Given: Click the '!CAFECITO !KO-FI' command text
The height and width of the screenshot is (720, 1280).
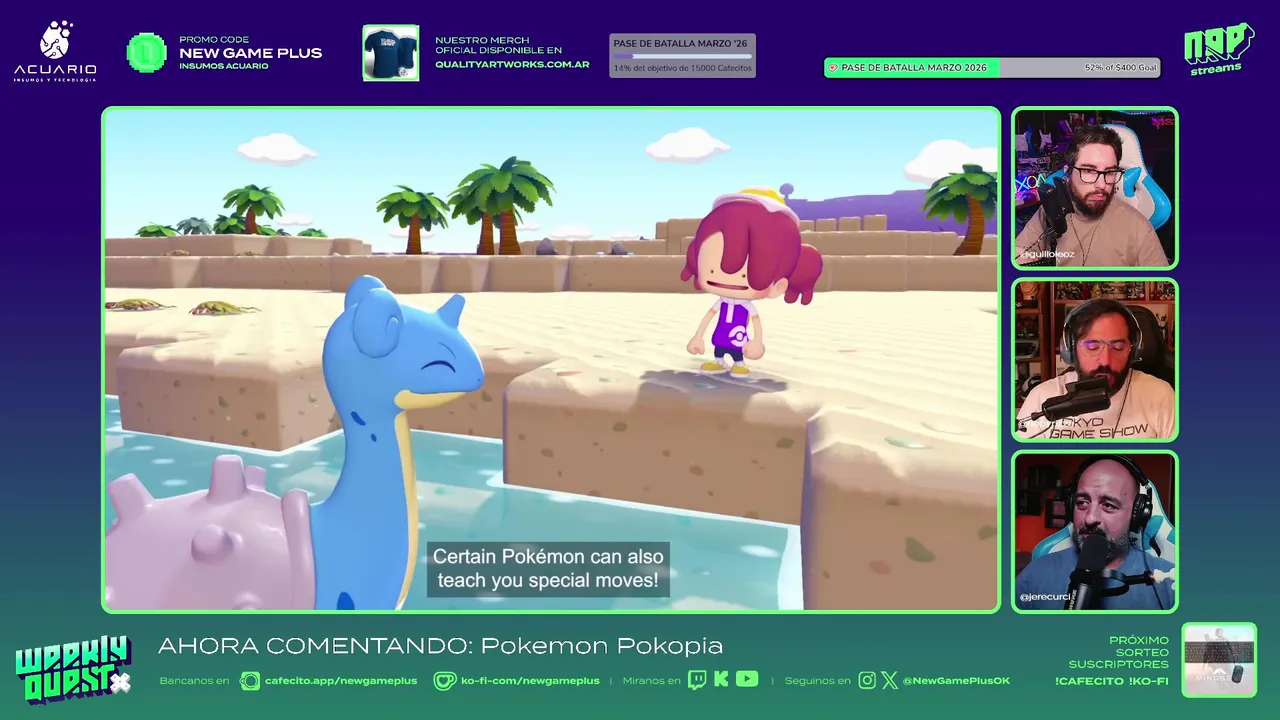Looking at the screenshot, I should pyautogui.click(x=1111, y=681).
